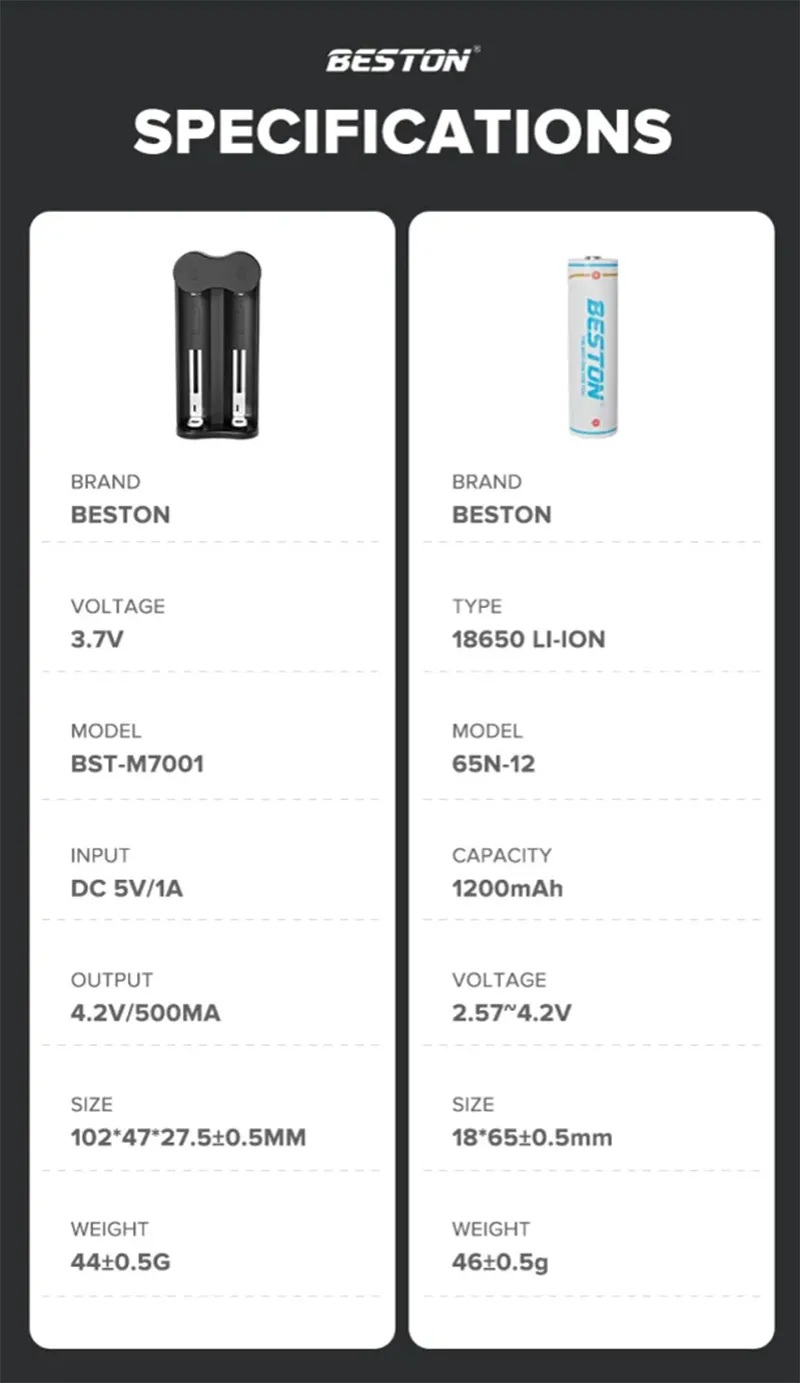This screenshot has width=800, height=1383.
Task: Select the charger model BST-M7001 text
Action: tap(137, 764)
